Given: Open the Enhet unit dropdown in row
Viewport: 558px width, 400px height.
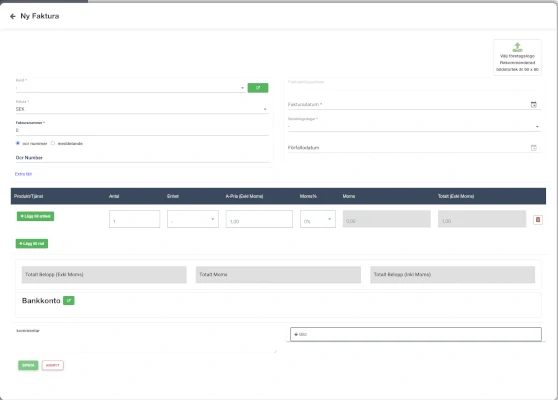Looking at the screenshot, I should click(x=193, y=219).
